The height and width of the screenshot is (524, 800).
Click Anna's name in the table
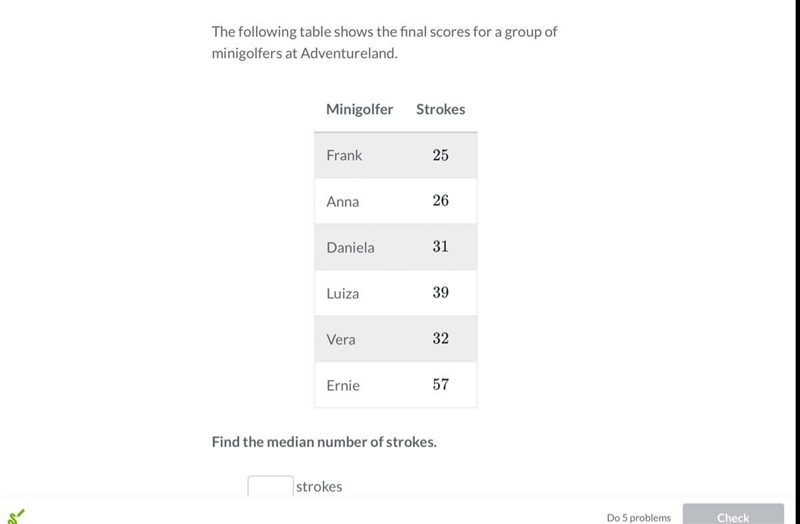[343, 202]
